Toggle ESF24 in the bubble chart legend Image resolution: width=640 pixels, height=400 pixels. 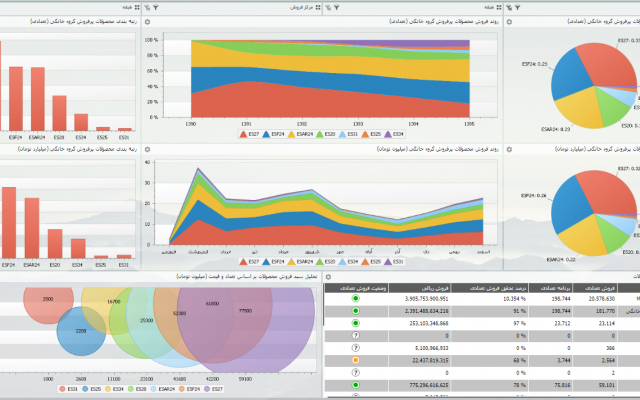pyautogui.click(x=189, y=389)
